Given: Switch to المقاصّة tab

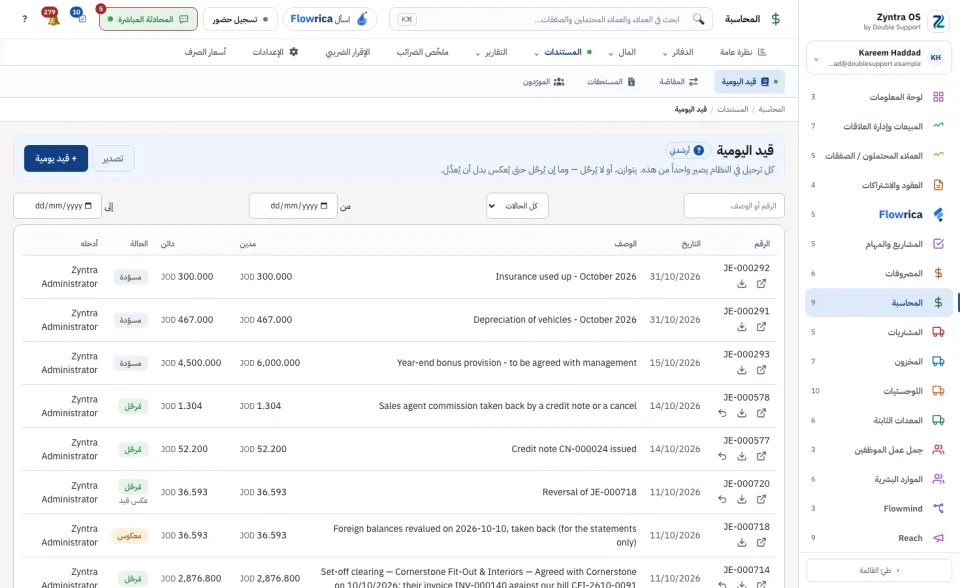Looking at the screenshot, I should tap(678, 81).
